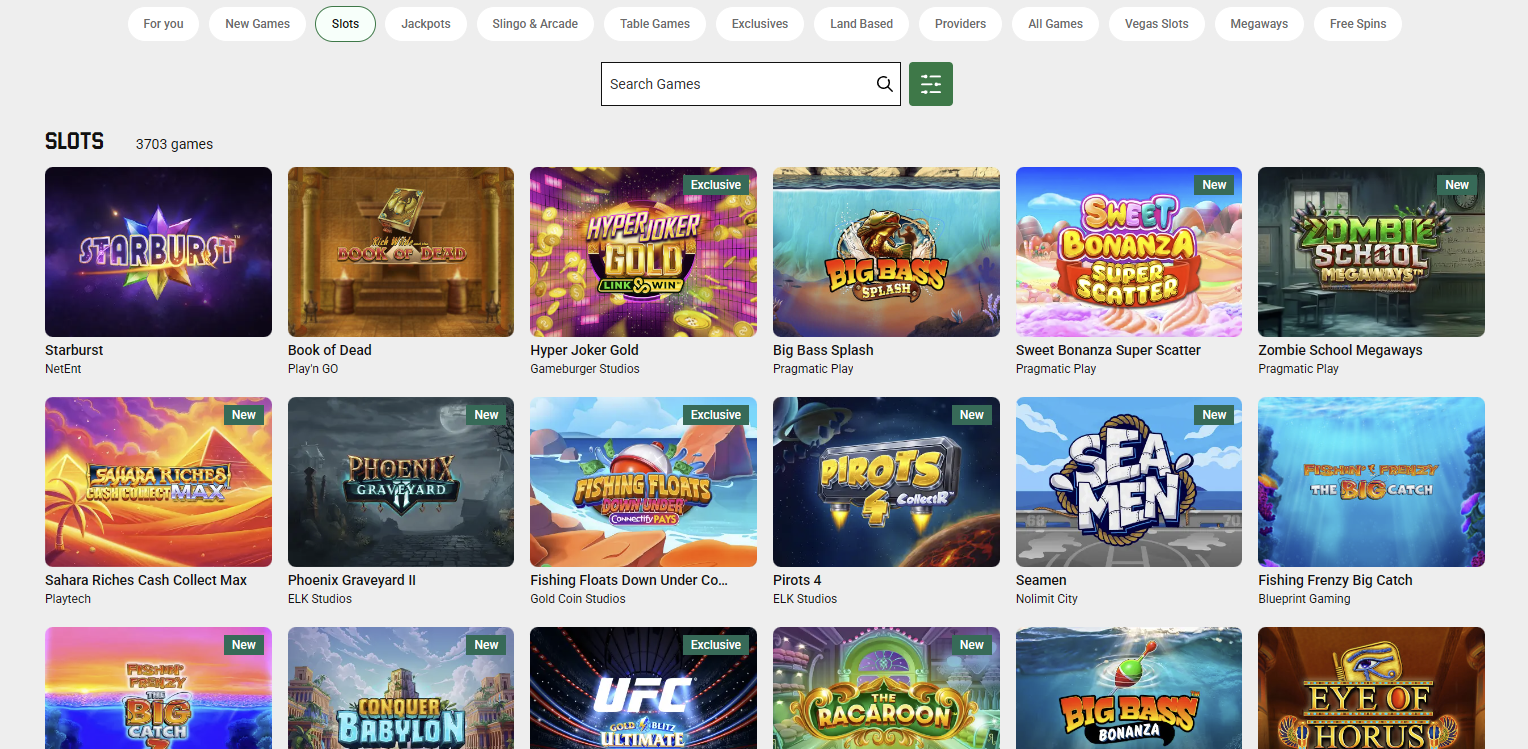Open the Zombie School Megaways thumbnail

(1371, 252)
